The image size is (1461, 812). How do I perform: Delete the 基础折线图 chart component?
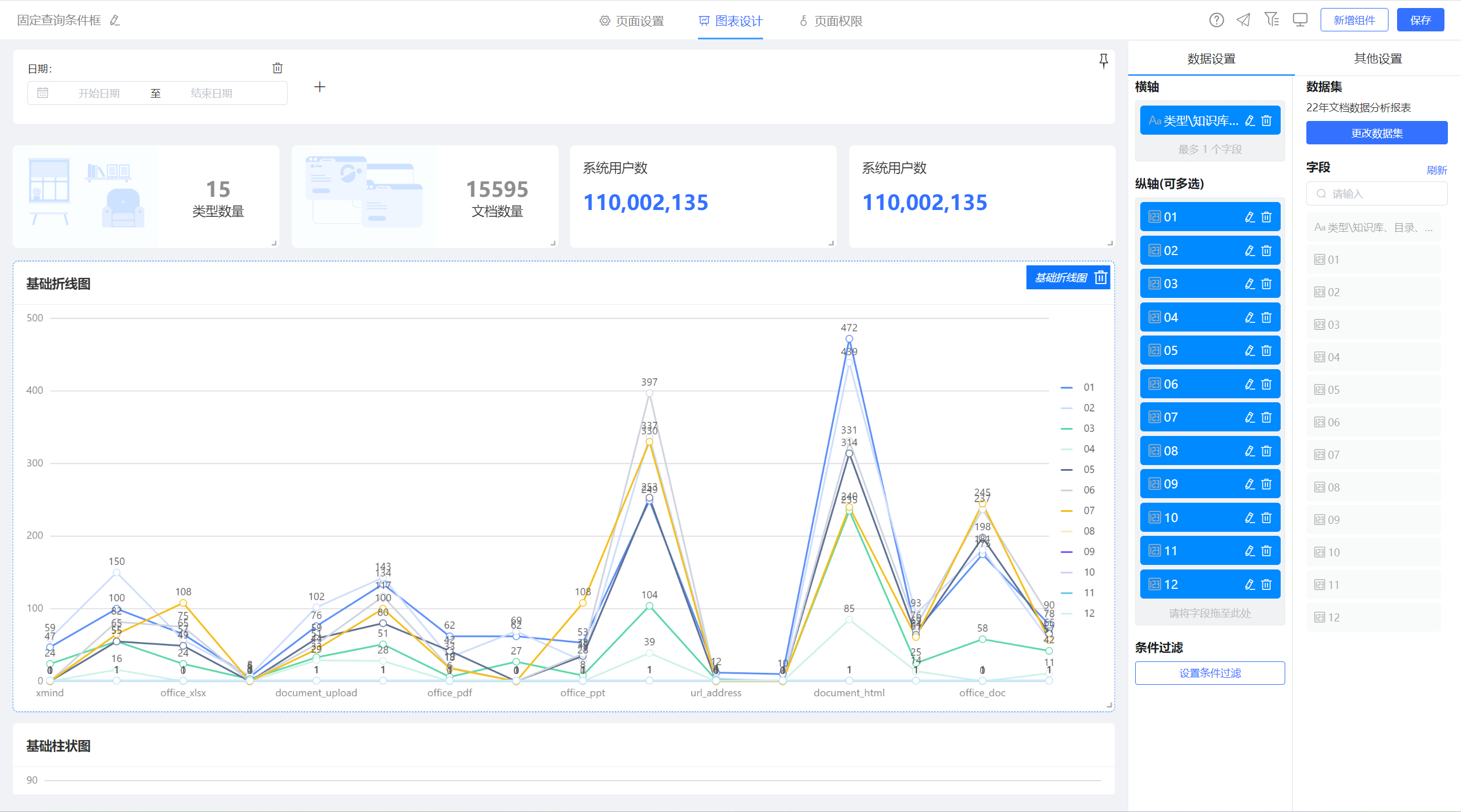tap(1101, 277)
